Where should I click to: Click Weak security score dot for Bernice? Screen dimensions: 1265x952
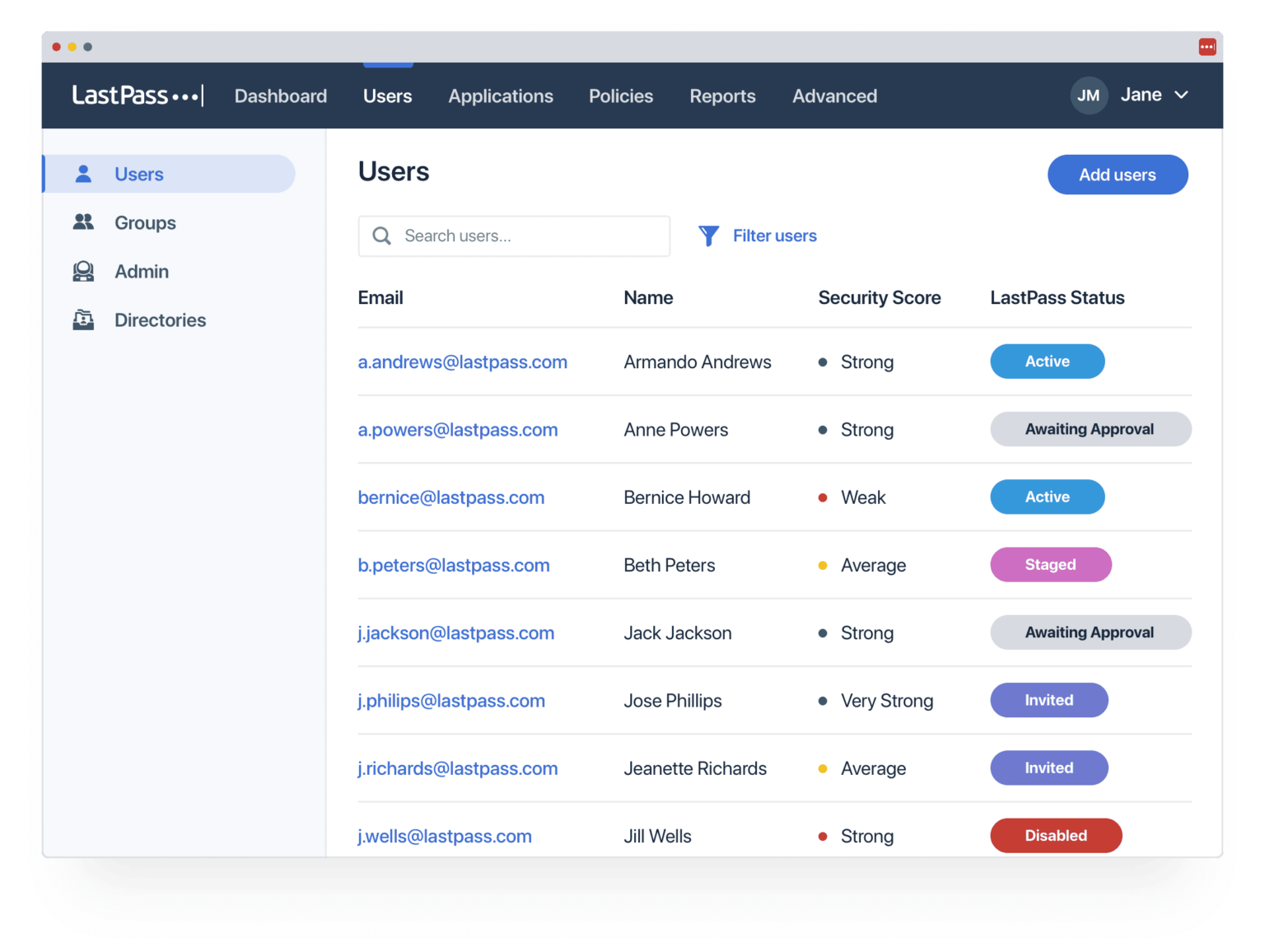click(x=822, y=497)
